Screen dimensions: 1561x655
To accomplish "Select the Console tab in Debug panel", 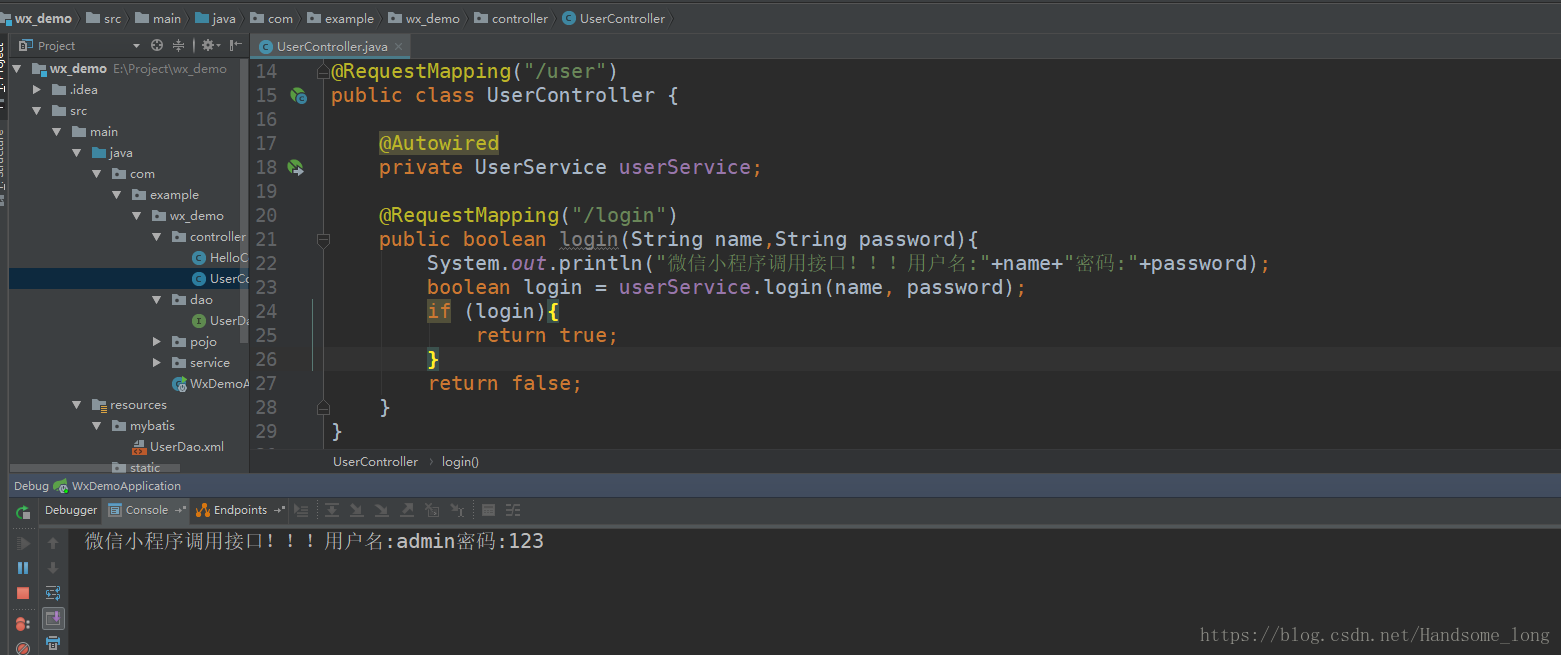I will tap(146, 510).
